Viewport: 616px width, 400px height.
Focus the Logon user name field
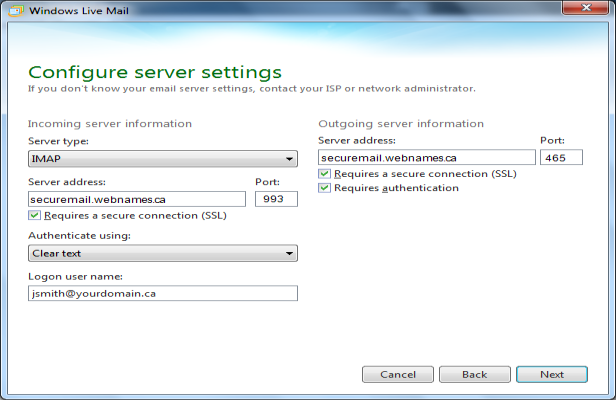pyautogui.click(x=163, y=294)
